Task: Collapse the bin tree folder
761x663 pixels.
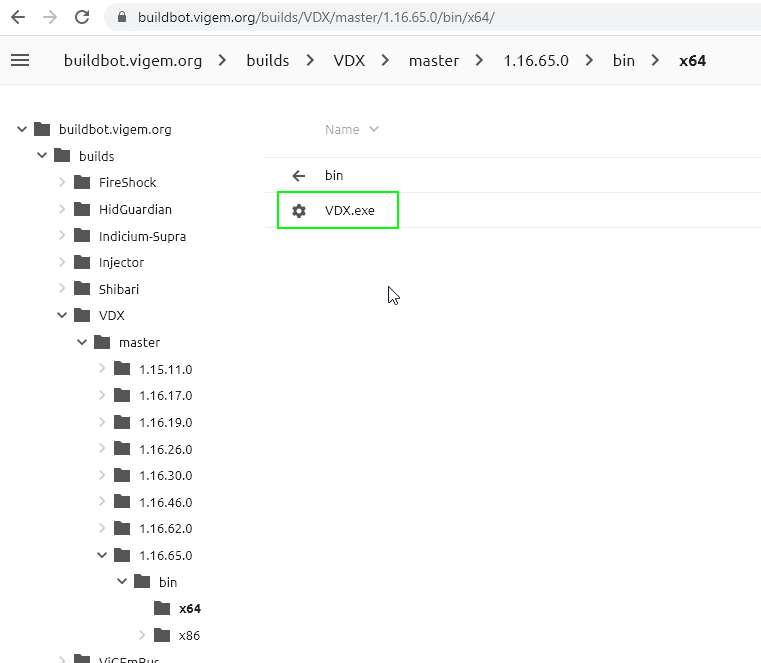Action: coord(122,581)
